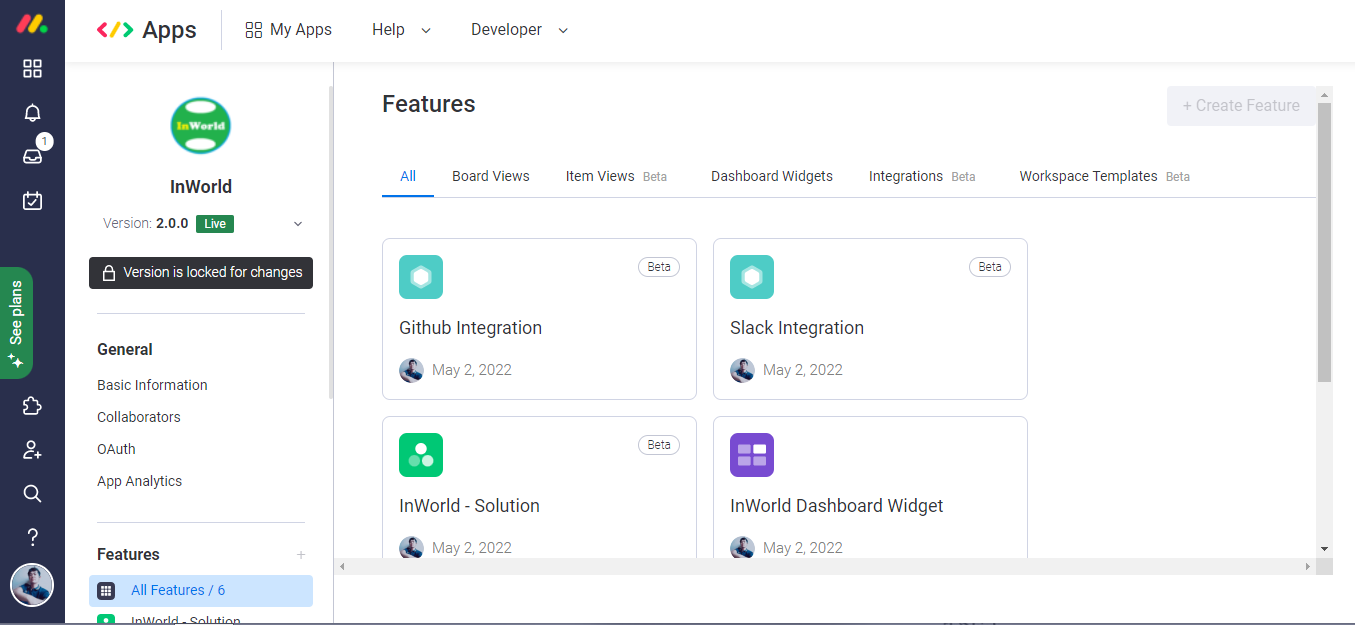Open the search magnifier icon
The height and width of the screenshot is (625, 1355).
tap(32, 494)
